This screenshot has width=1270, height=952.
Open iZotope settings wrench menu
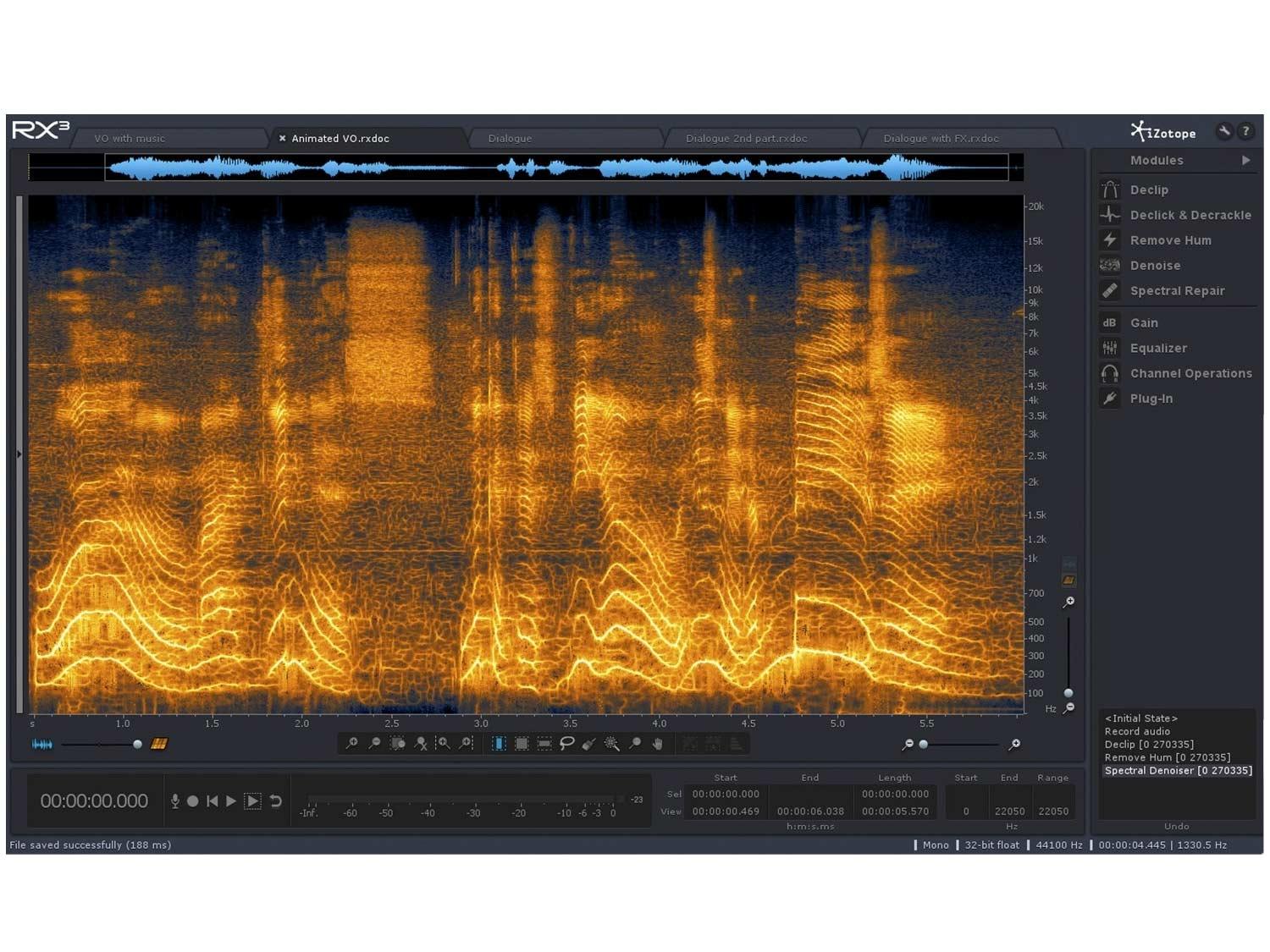click(x=1223, y=130)
